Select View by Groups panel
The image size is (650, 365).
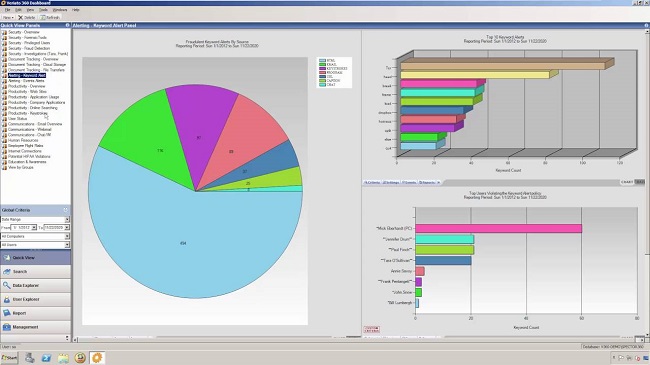(21, 167)
